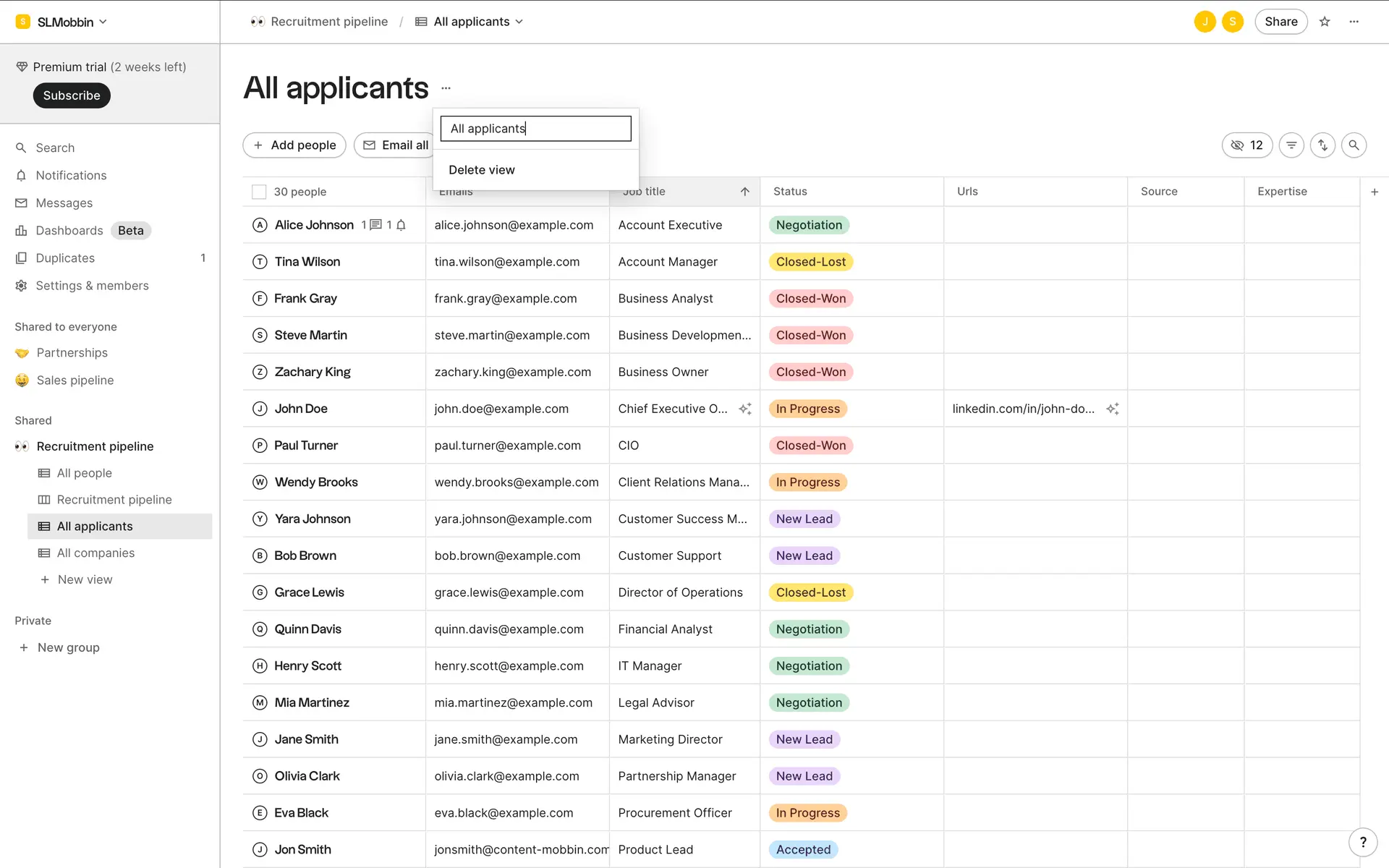This screenshot has width=1389, height=868.
Task: Open the three-dot menu in top bar
Action: (x=1354, y=22)
